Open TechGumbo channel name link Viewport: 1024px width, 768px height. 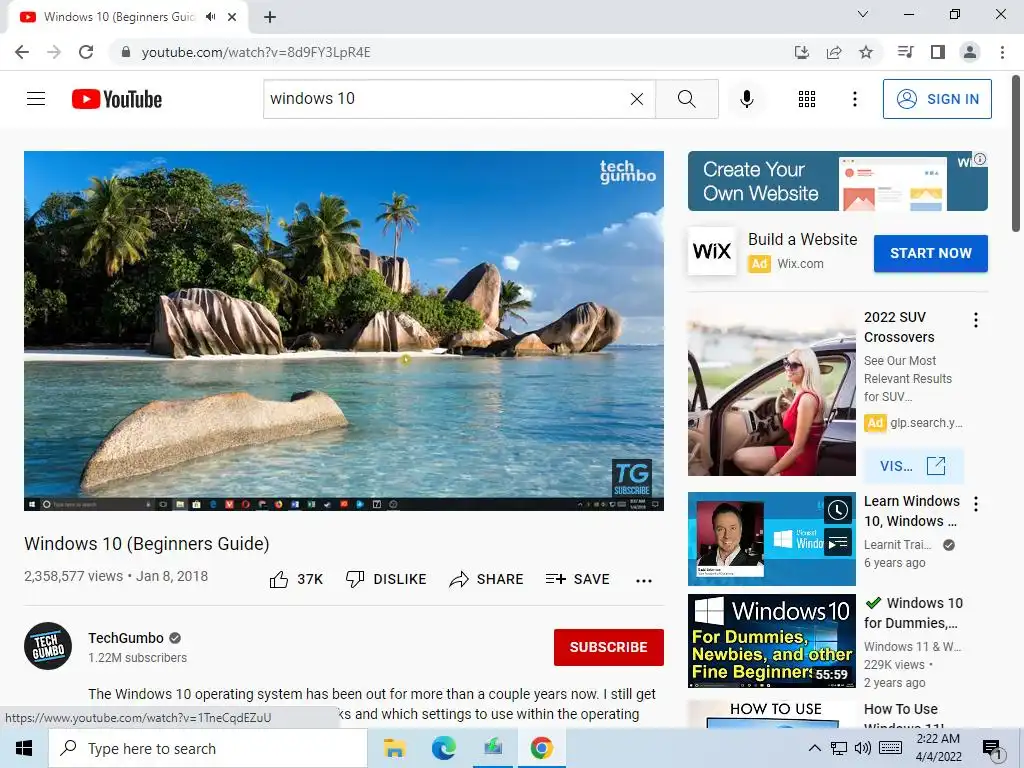126,638
